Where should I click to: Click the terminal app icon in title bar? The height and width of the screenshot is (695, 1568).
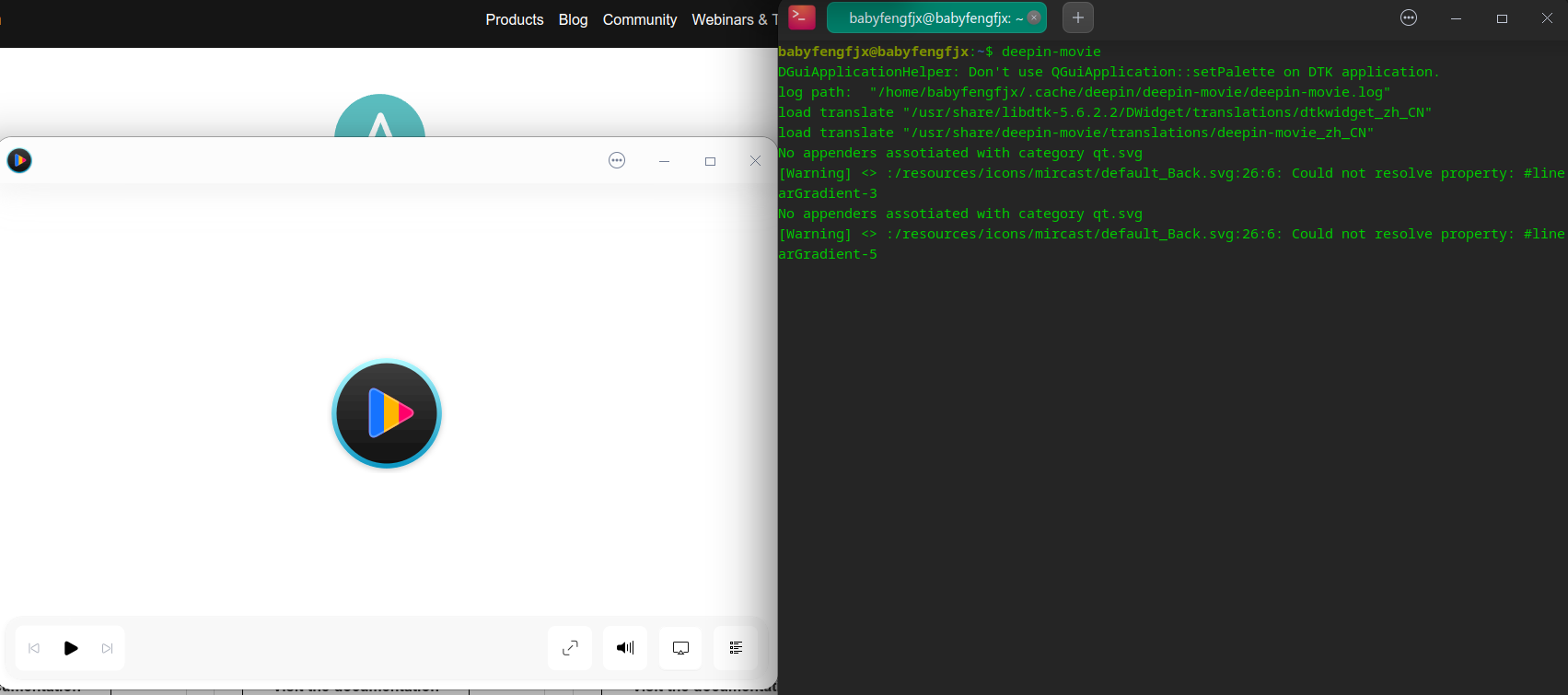point(802,17)
